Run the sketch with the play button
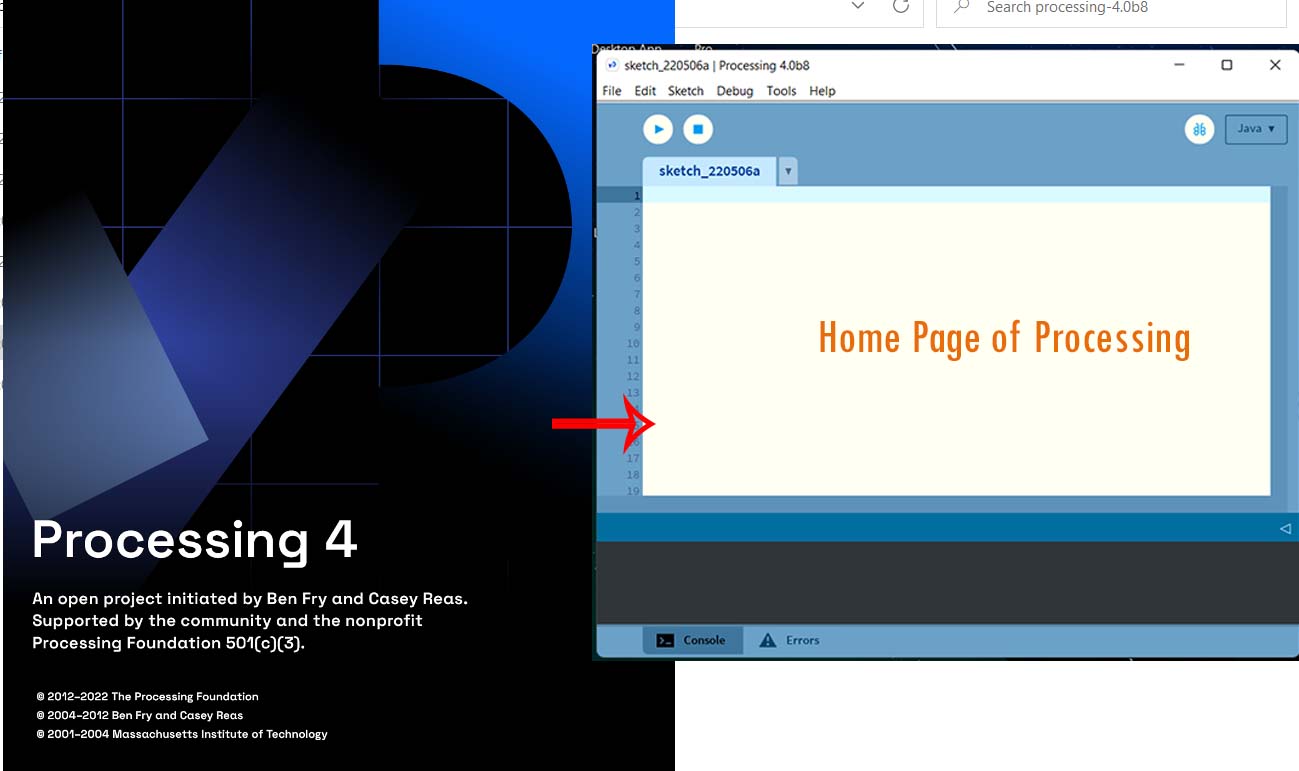Viewport: 1299px width, 771px height. tap(658, 129)
